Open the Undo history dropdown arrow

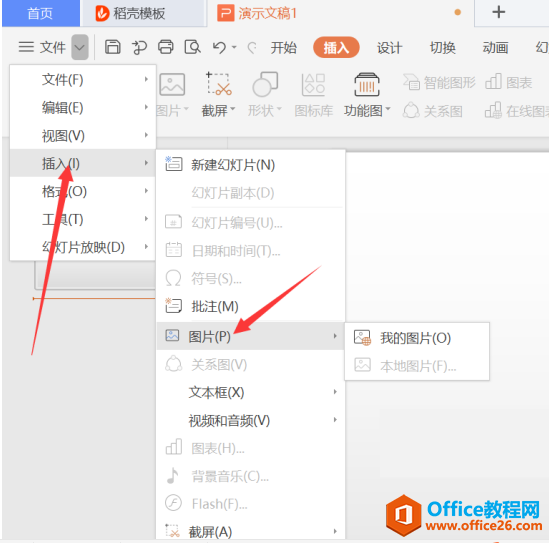coord(234,47)
